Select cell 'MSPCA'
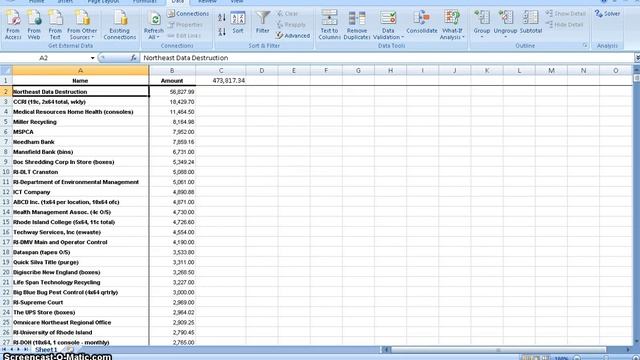 tap(80, 132)
